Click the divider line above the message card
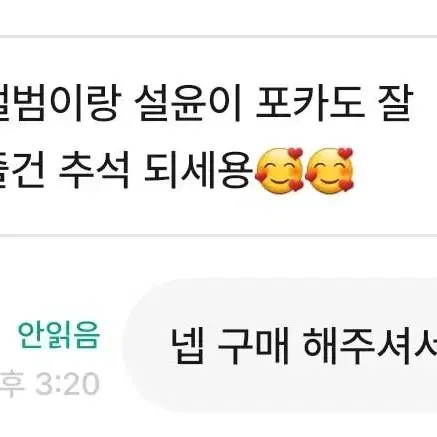The height and width of the screenshot is (437, 437). click(218, 36)
